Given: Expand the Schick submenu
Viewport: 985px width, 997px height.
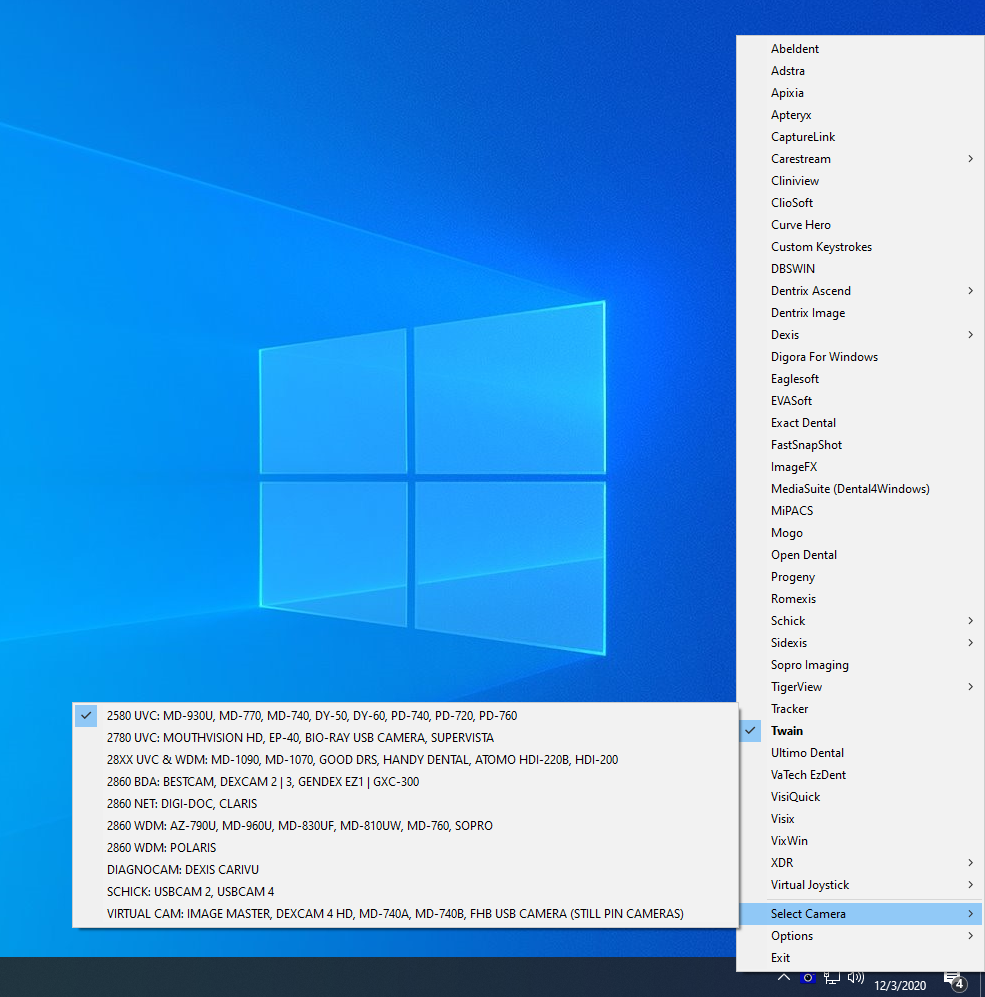Looking at the screenshot, I should [x=860, y=621].
